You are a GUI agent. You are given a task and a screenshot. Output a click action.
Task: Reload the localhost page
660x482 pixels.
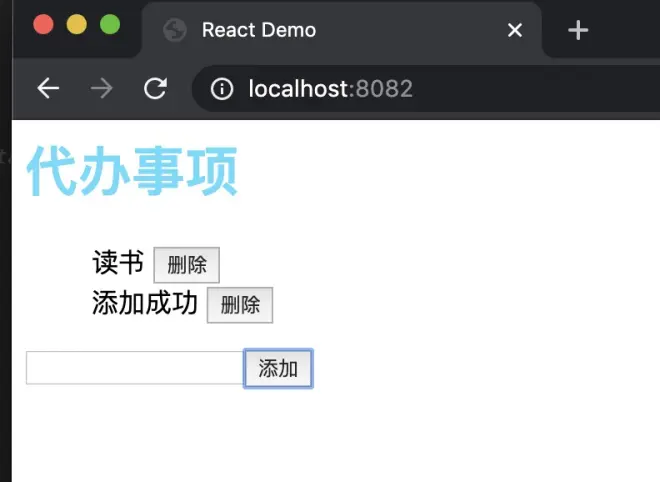pyautogui.click(x=155, y=89)
